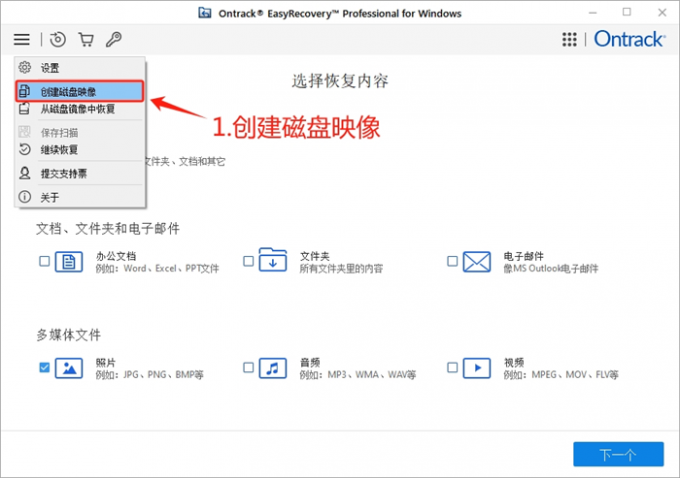Click the 视频 play icon
Viewport: 680px width, 478px height.
[x=477, y=368]
